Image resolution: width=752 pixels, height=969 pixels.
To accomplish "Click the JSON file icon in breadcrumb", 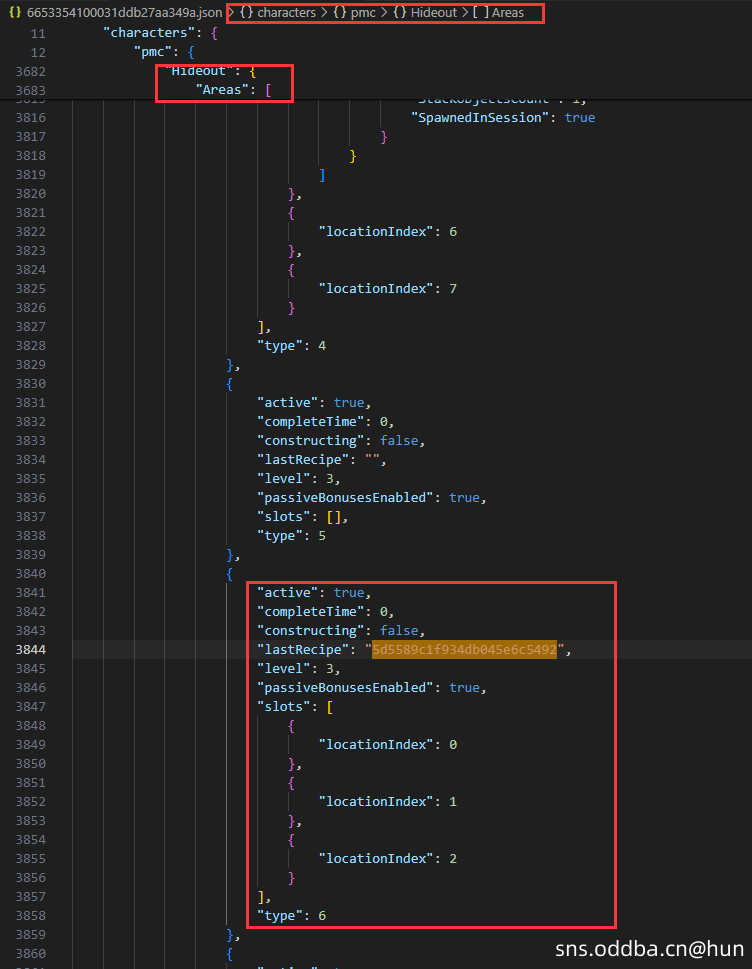I will click(15, 13).
